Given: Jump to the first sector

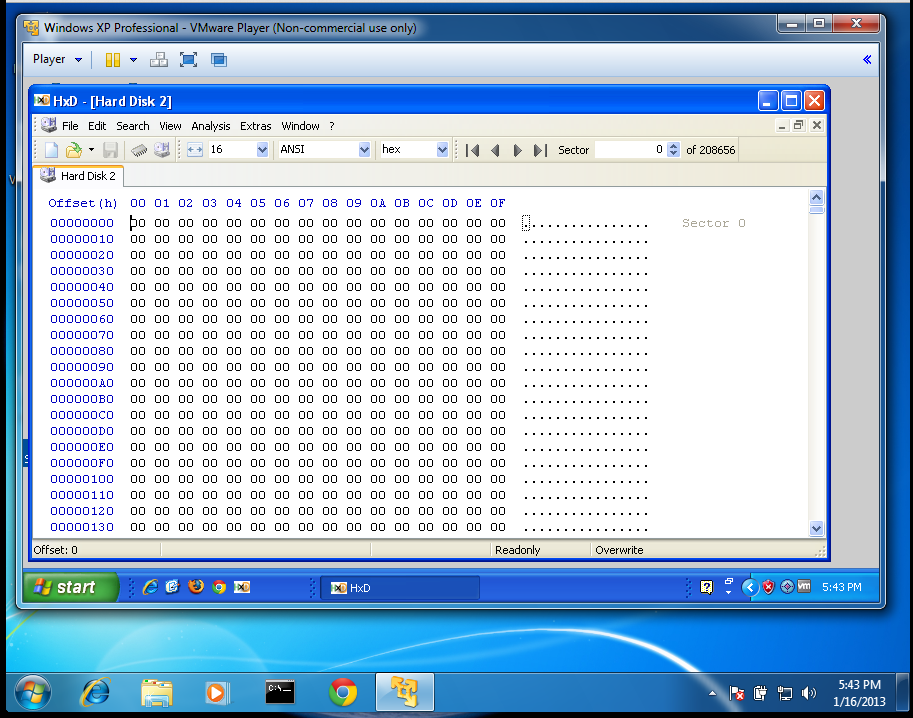Looking at the screenshot, I should tap(473, 150).
